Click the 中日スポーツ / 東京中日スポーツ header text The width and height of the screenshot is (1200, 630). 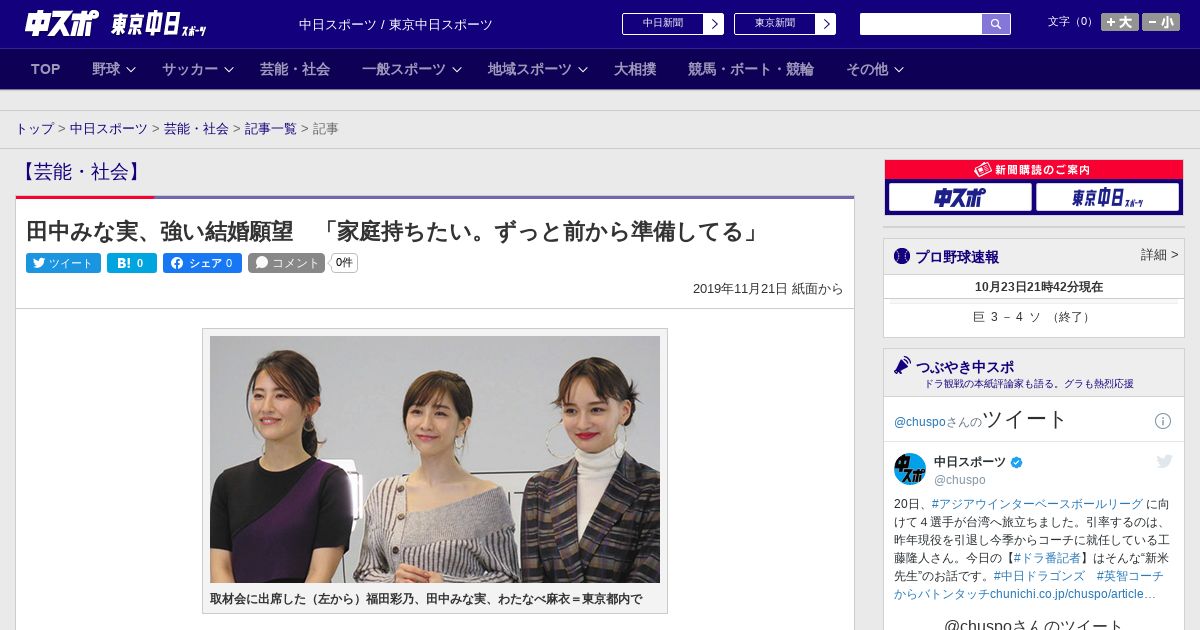tap(396, 24)
